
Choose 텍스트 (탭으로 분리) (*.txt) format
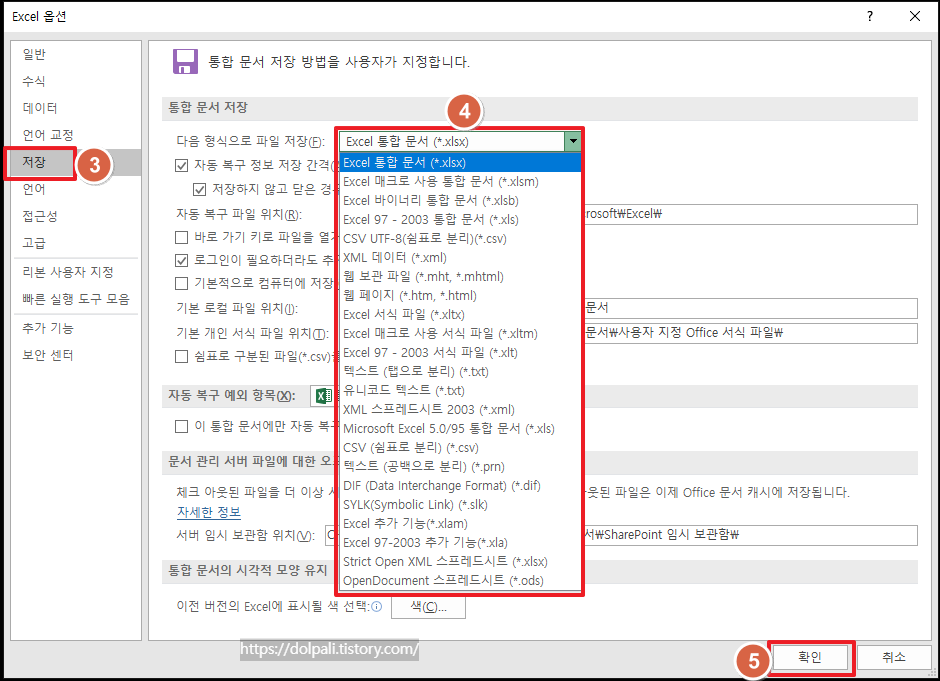460,372
